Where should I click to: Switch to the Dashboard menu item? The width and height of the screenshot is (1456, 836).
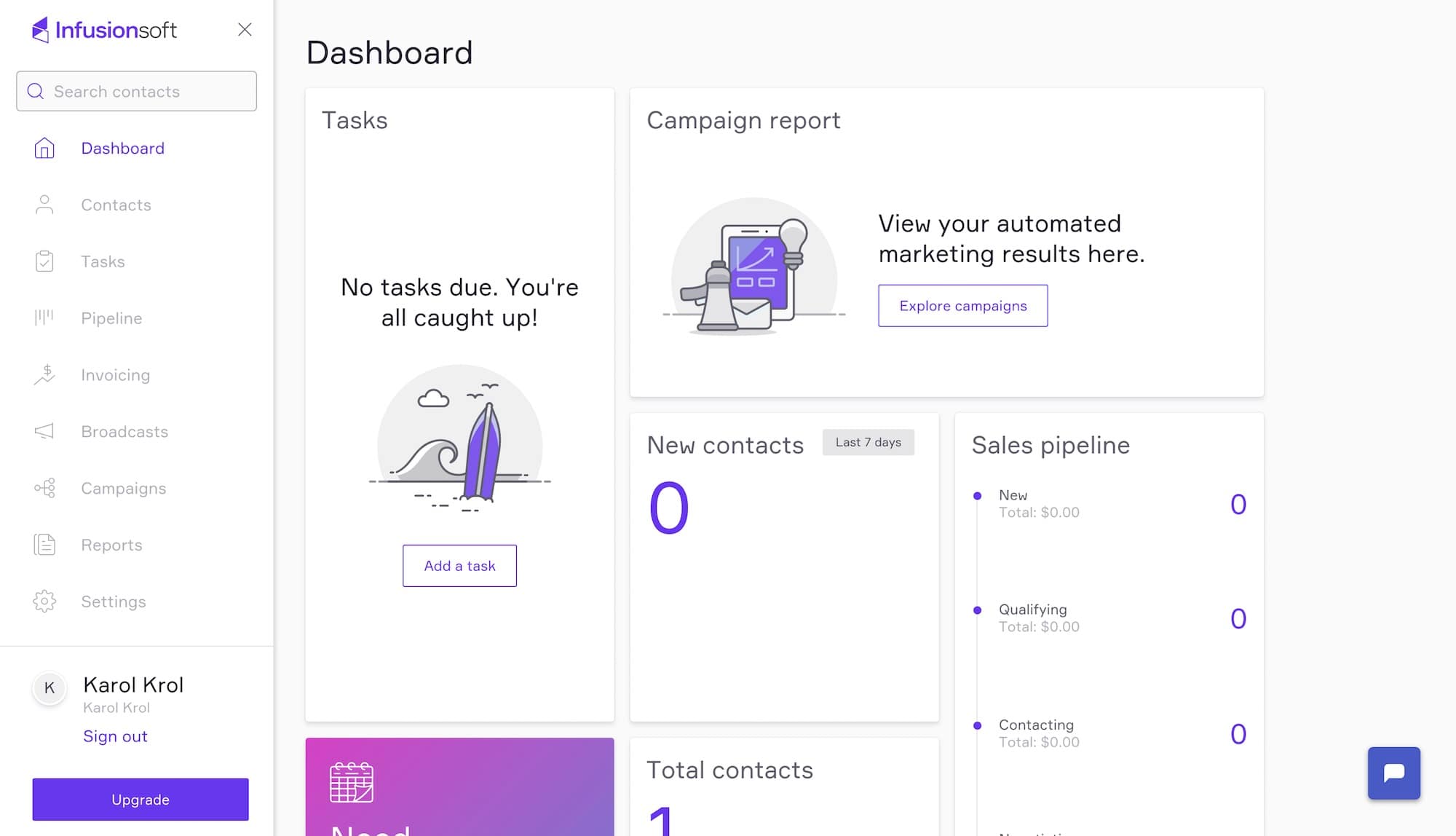coord(122,148)
